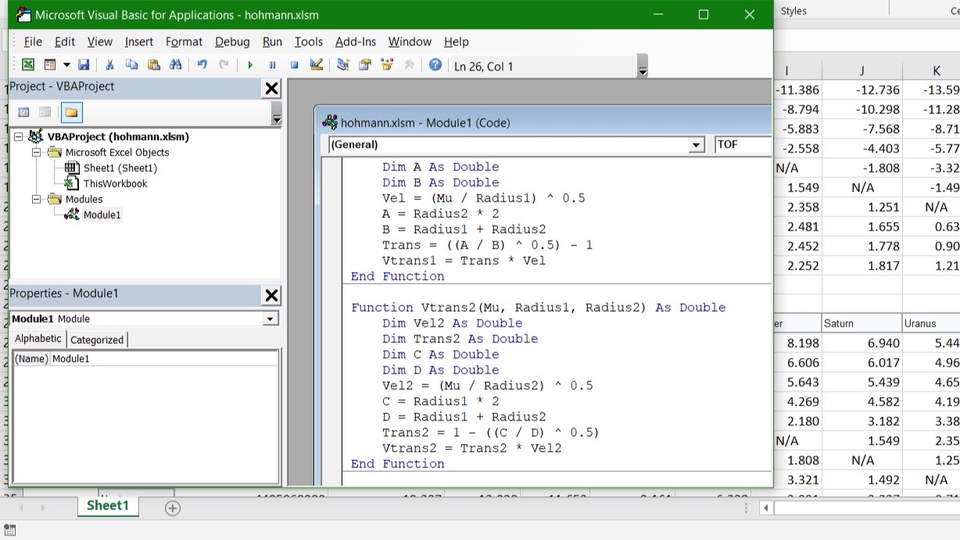Click Excel cell with value 6.940
The width and height of the screenshot is (960, 540).
pos(861,343)
